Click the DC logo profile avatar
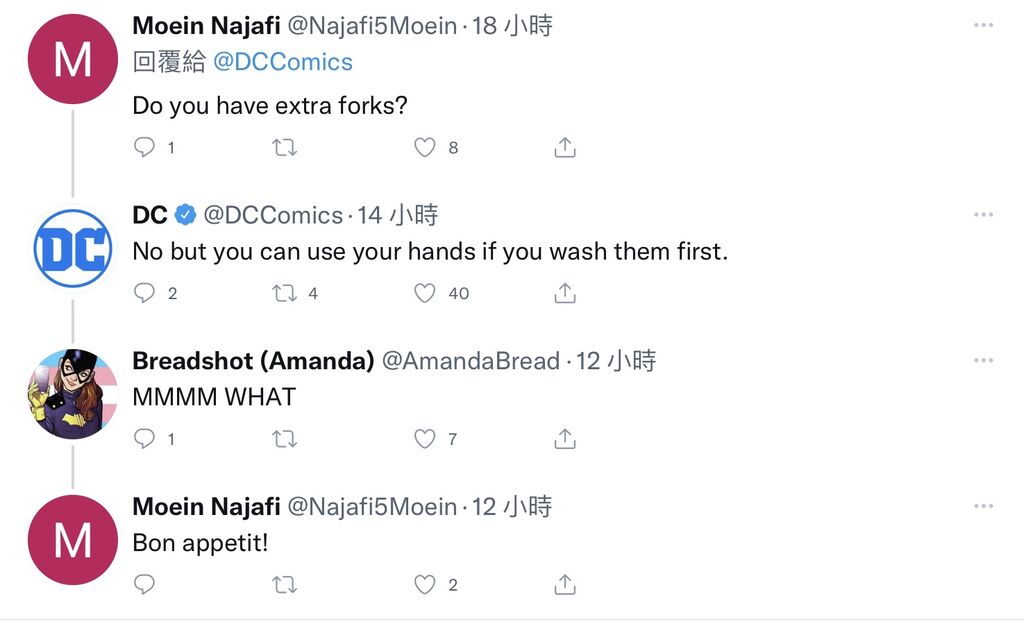1024x633 pixels. click(x=72, y=248)
